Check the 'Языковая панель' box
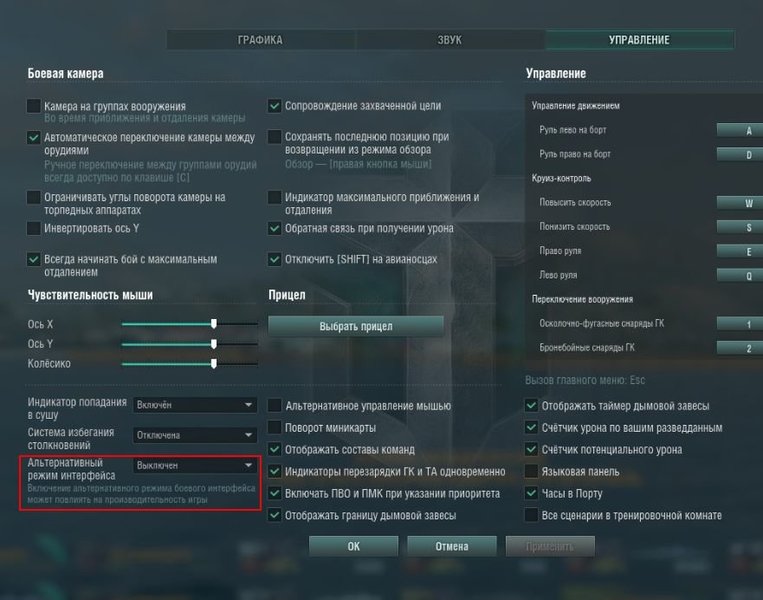 pos(532,471)
